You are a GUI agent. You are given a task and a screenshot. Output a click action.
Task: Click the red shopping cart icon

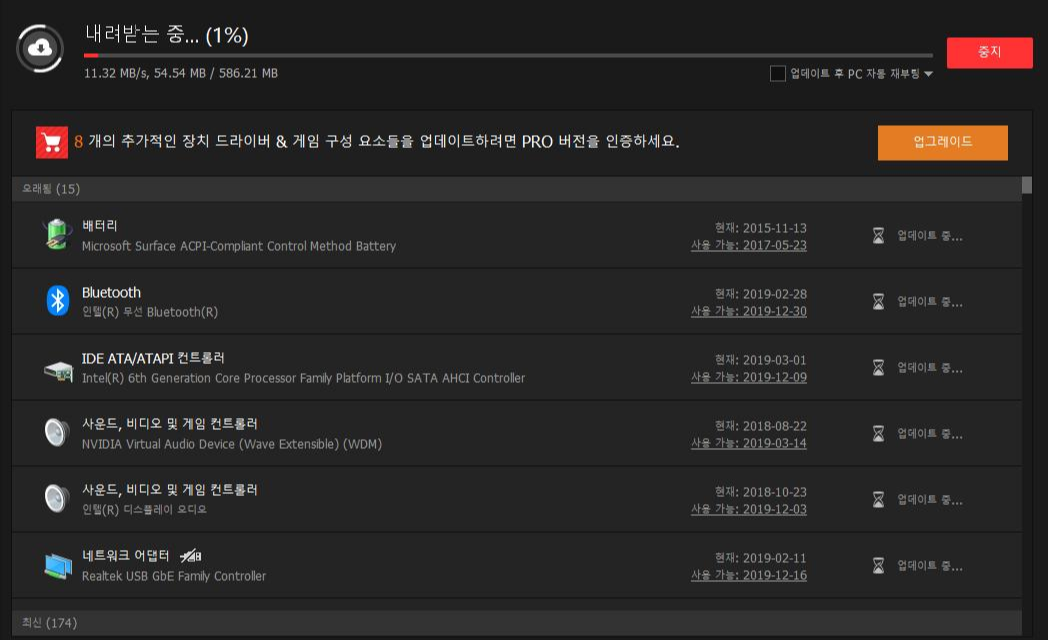[x=51, y=142]
